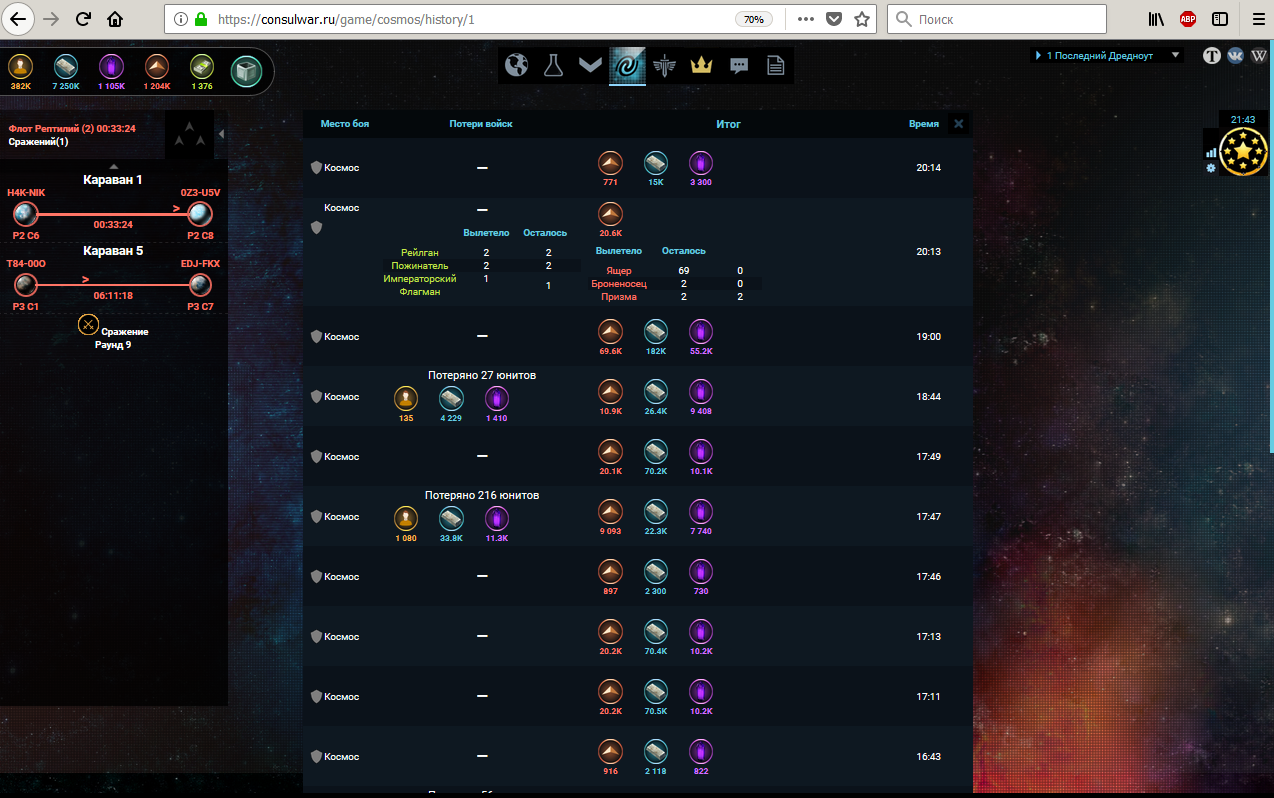Close the battle history panel
This screenshot has height=798, width=1274.
(x=958, y=124)
